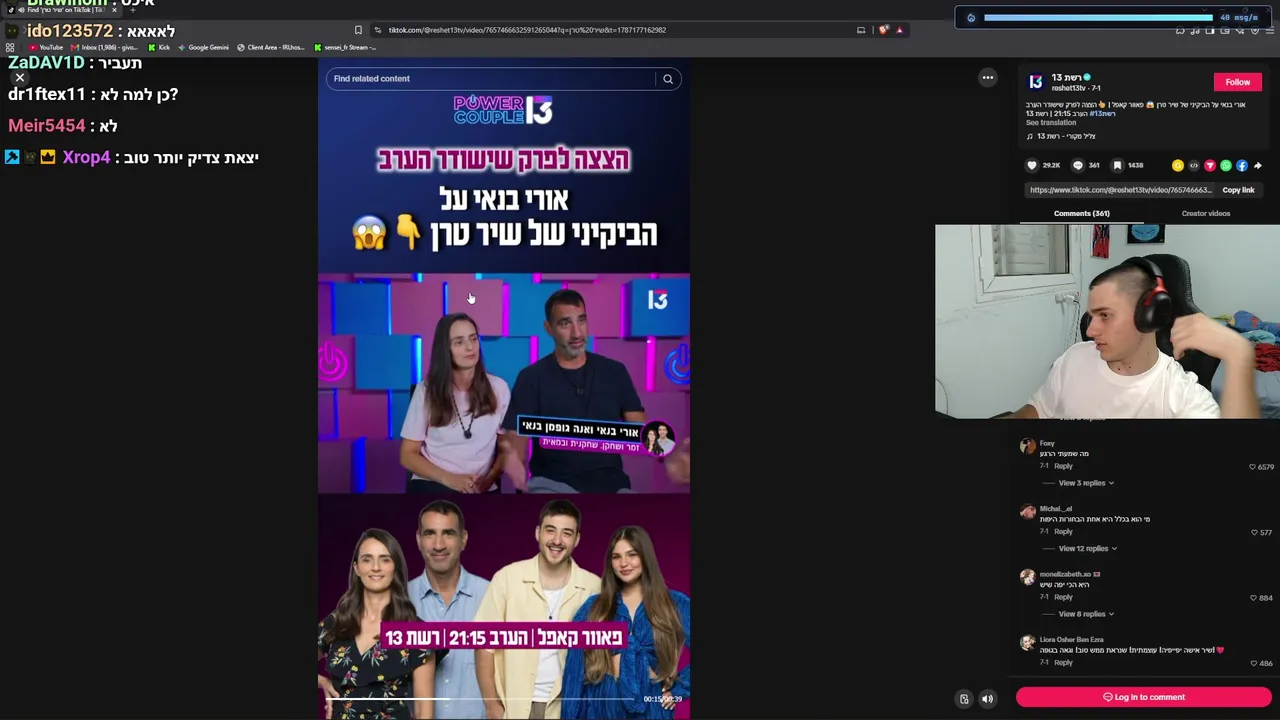Screen dimensions: 1280x720
Task: Open the Client Area bookmark
Action: pos(271,47)
